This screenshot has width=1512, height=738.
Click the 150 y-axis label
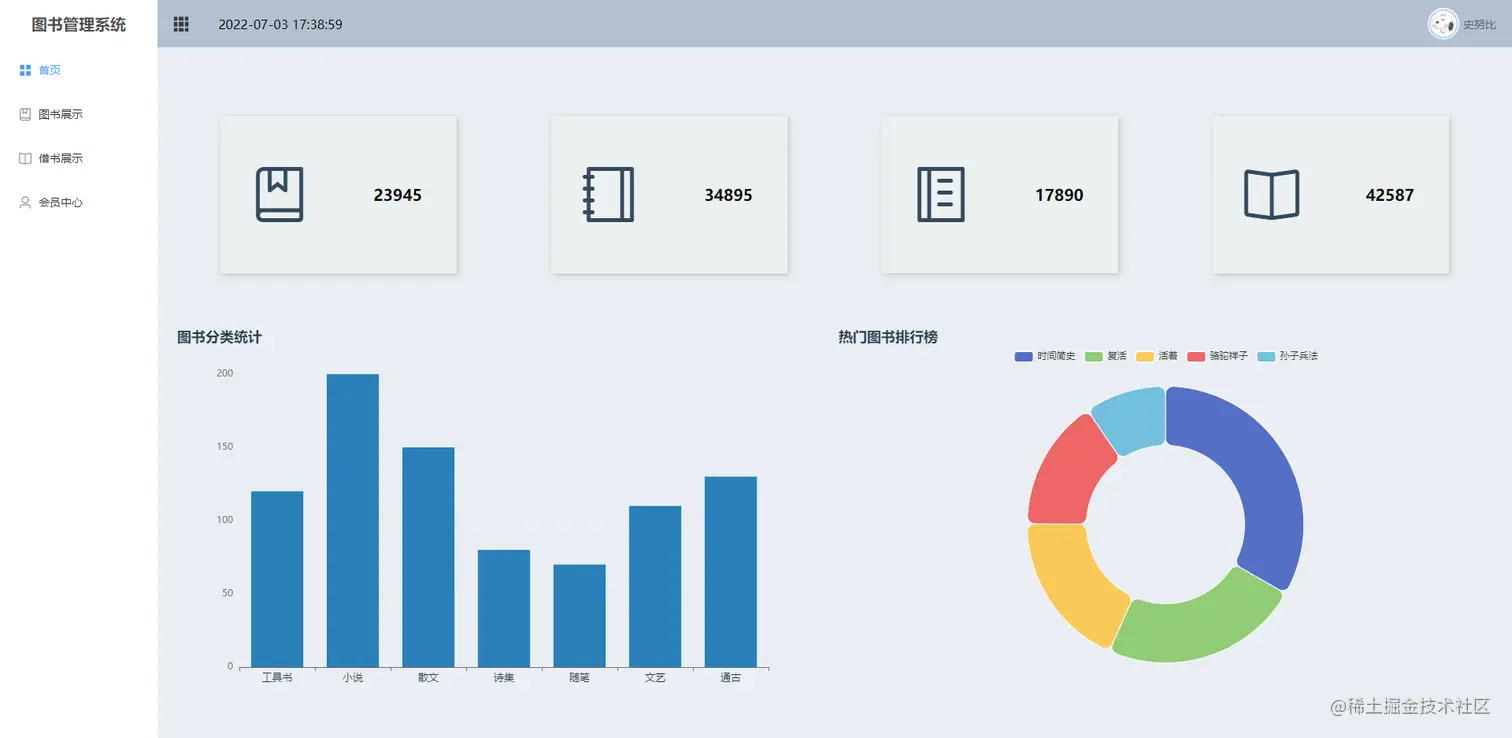[x=225, y=446]
